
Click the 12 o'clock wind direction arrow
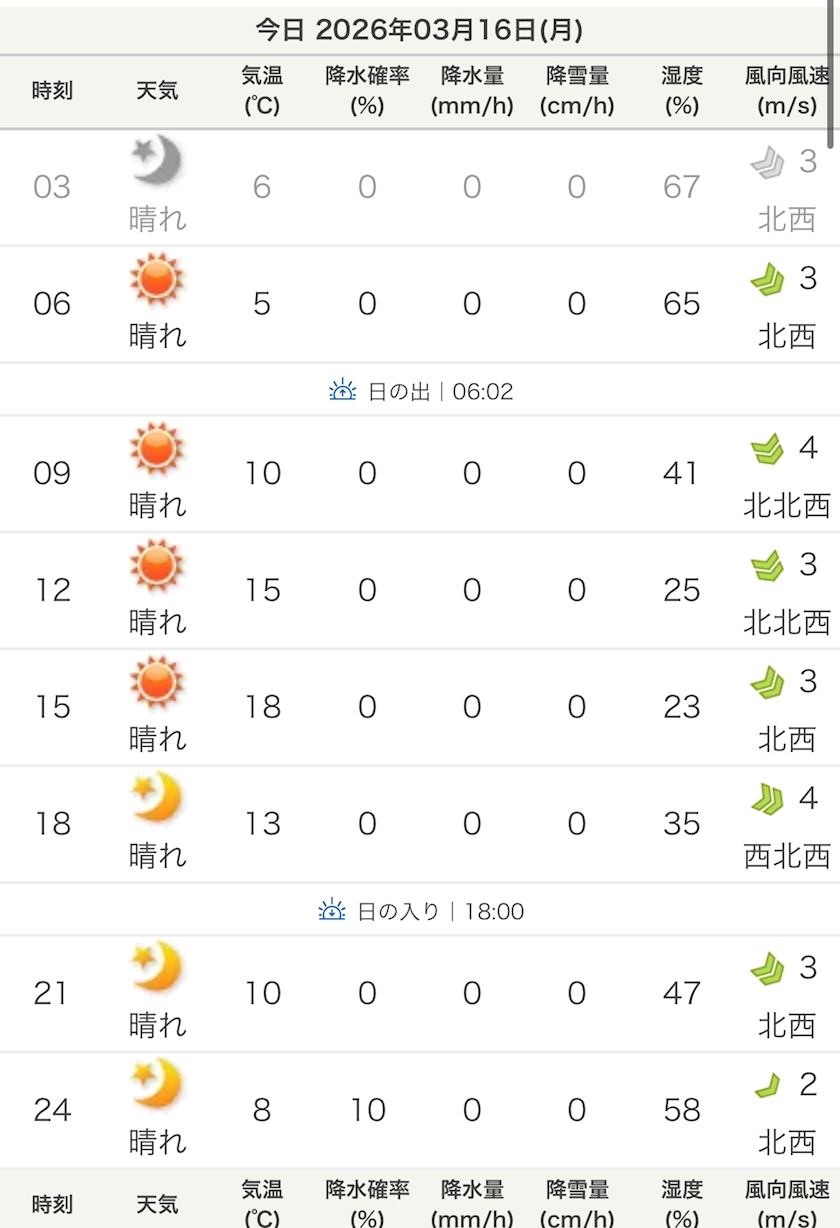point(767,567)
